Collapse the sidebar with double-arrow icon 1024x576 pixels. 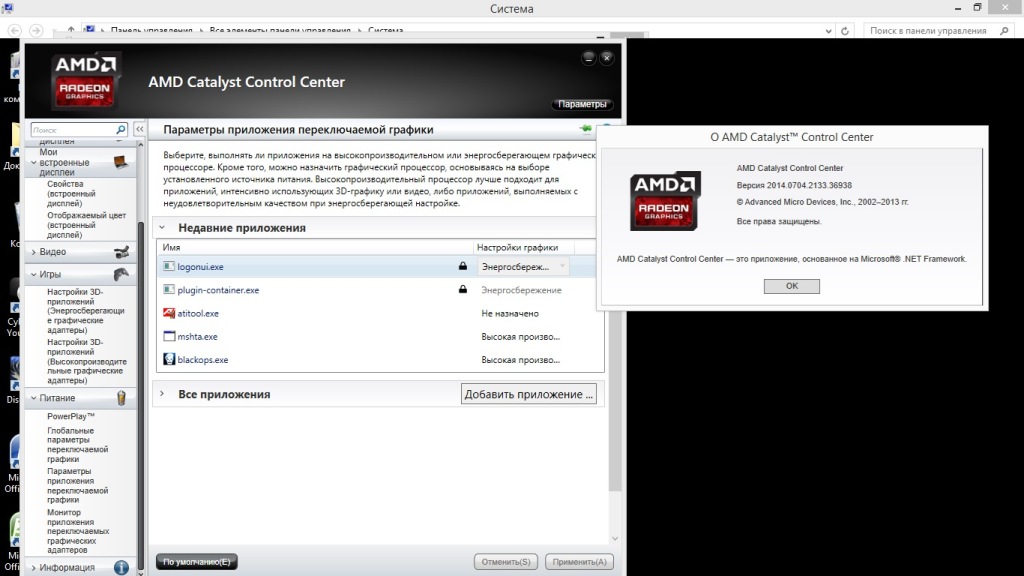(x=140, y=130)
